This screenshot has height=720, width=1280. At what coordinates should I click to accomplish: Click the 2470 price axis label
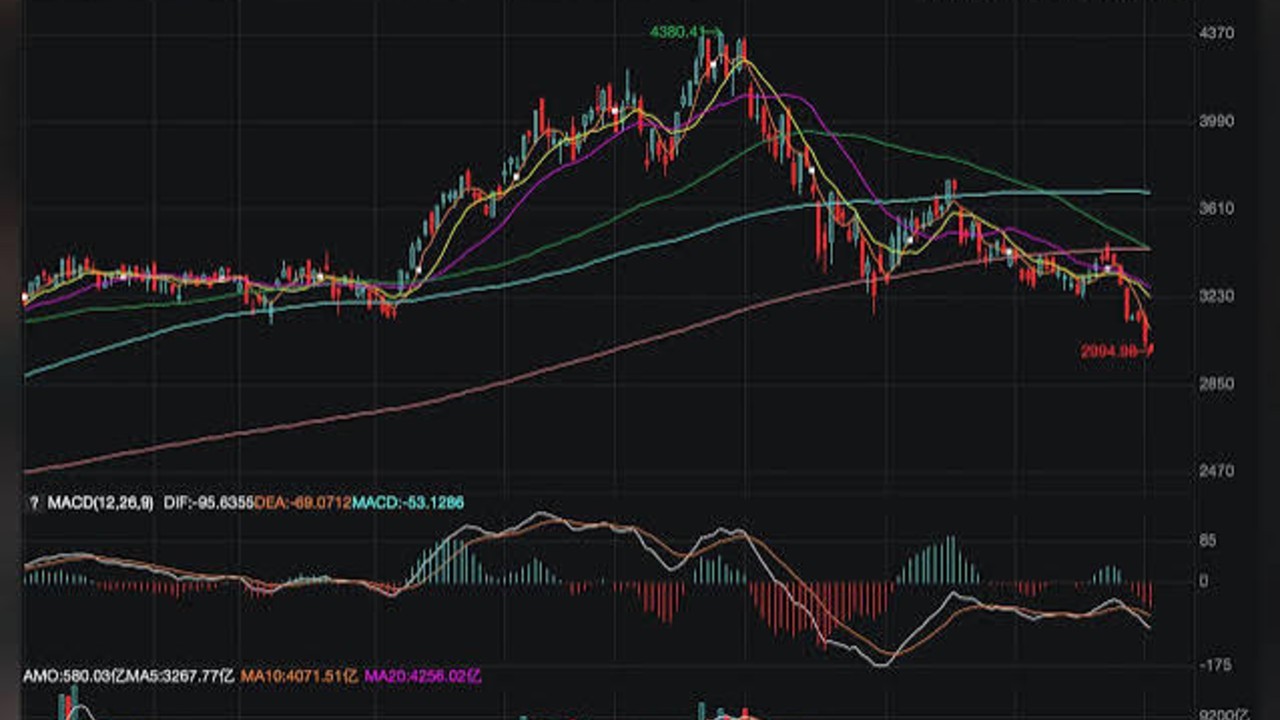click(x=1216, y=471)
